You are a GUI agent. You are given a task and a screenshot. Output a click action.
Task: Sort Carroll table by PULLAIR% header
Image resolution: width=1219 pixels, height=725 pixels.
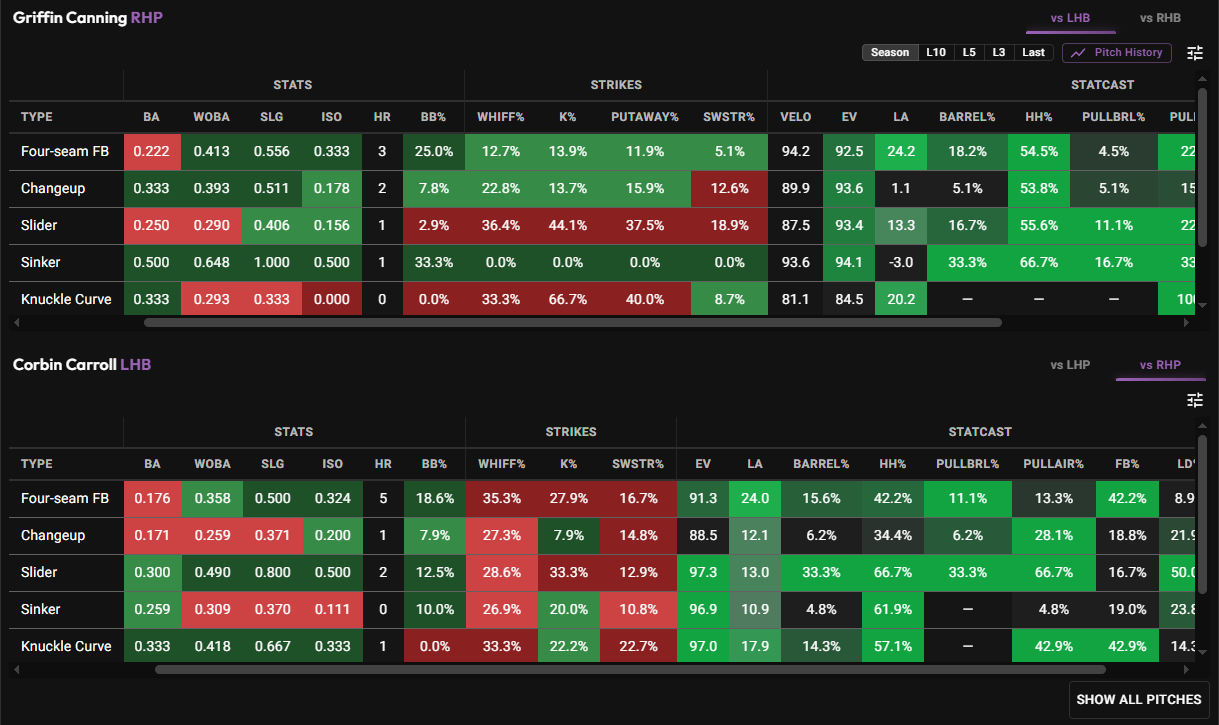1053,464
